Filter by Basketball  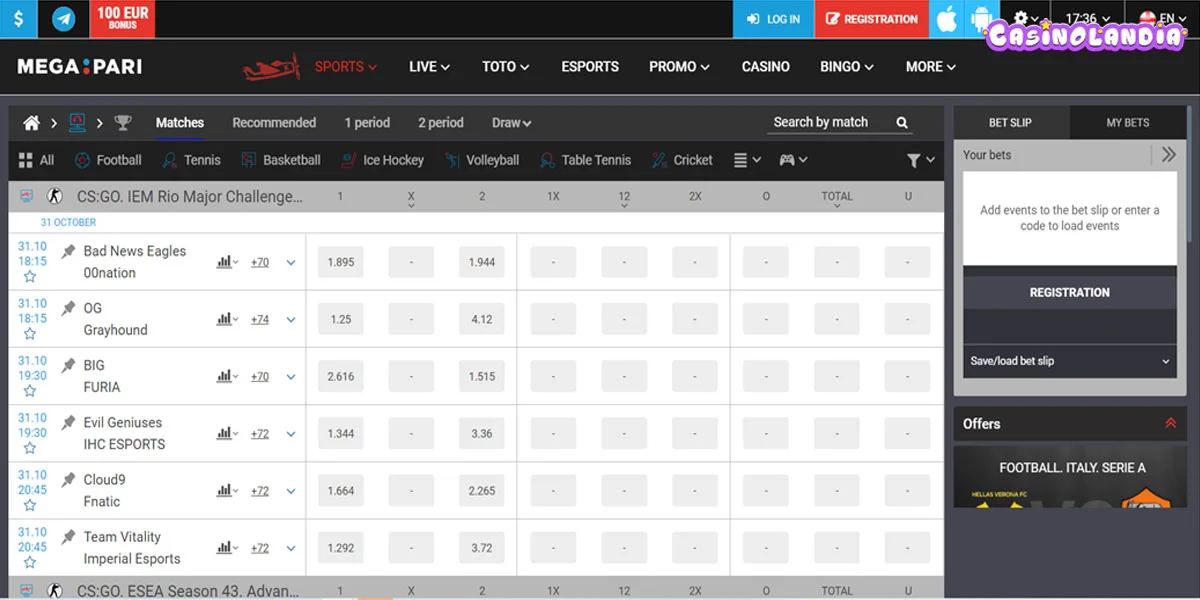[x=280, y=160]
